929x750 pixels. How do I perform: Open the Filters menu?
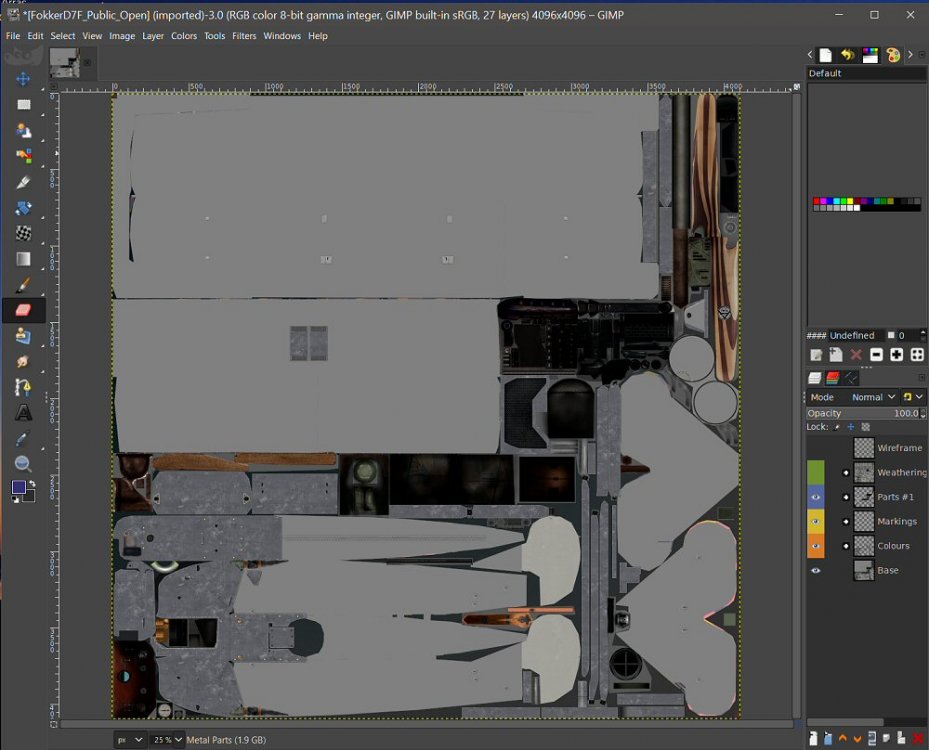pyautogui.click(x=244, y=36)
